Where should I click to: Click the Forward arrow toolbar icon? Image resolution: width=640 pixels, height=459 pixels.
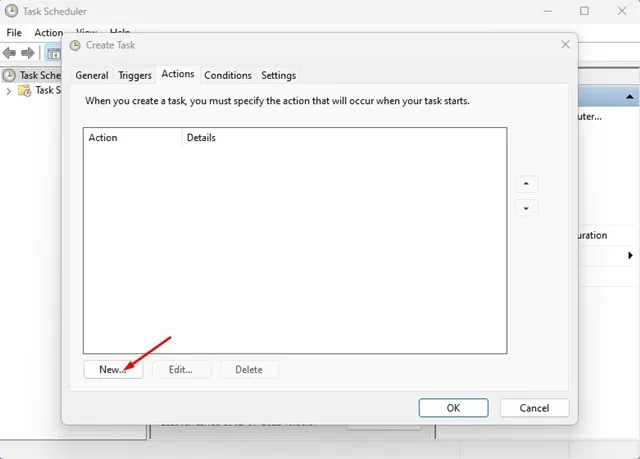[28, 53]
